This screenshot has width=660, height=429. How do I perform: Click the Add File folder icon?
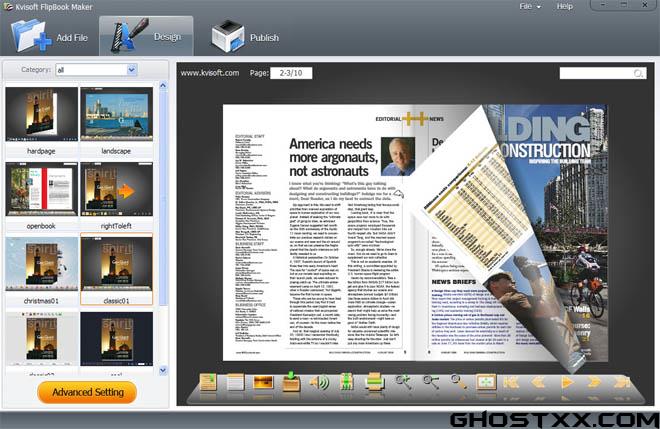30,36
